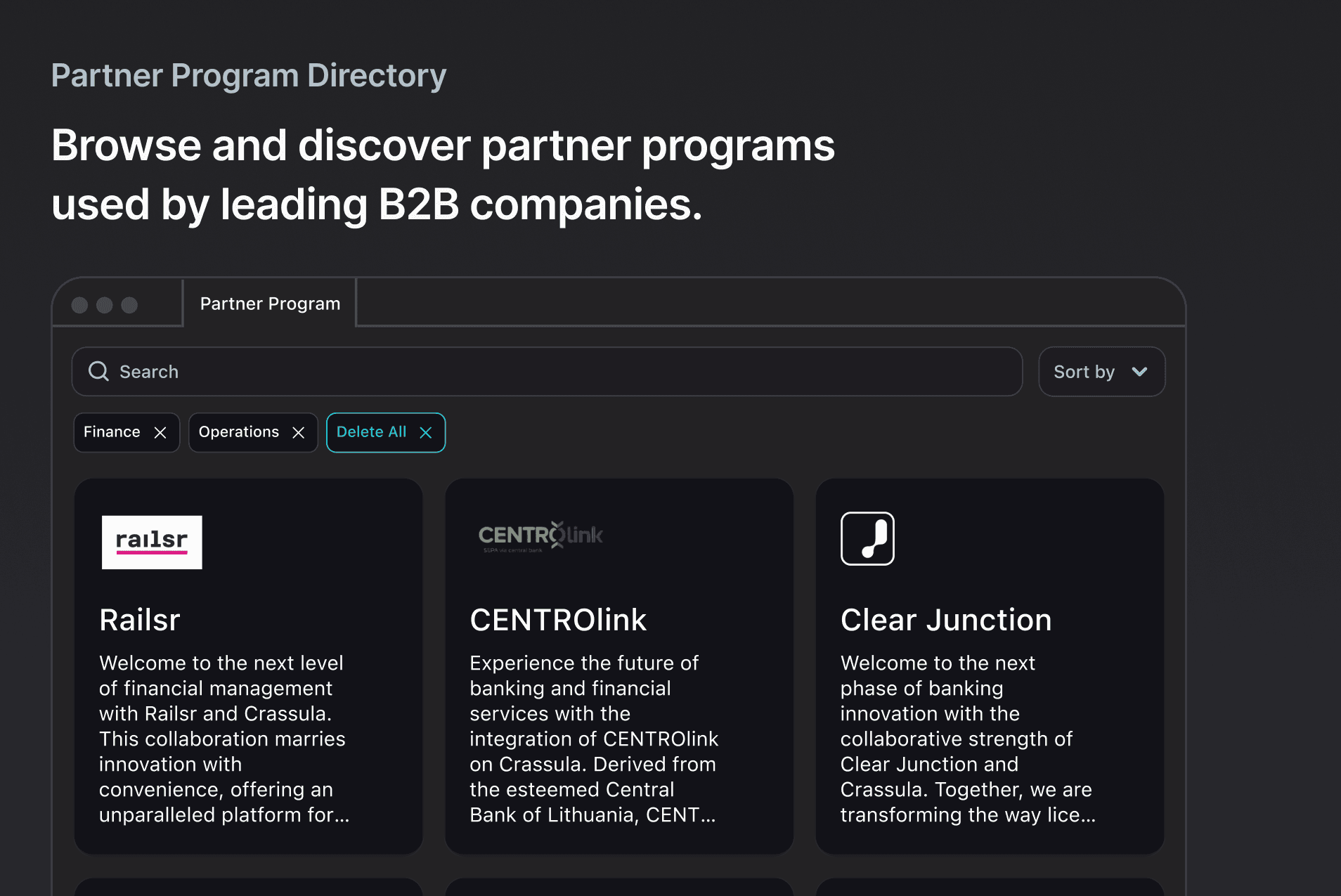Screen dimensions: 1341x896
Task: Click the Operations filter chip label
Action: point(239,431)
